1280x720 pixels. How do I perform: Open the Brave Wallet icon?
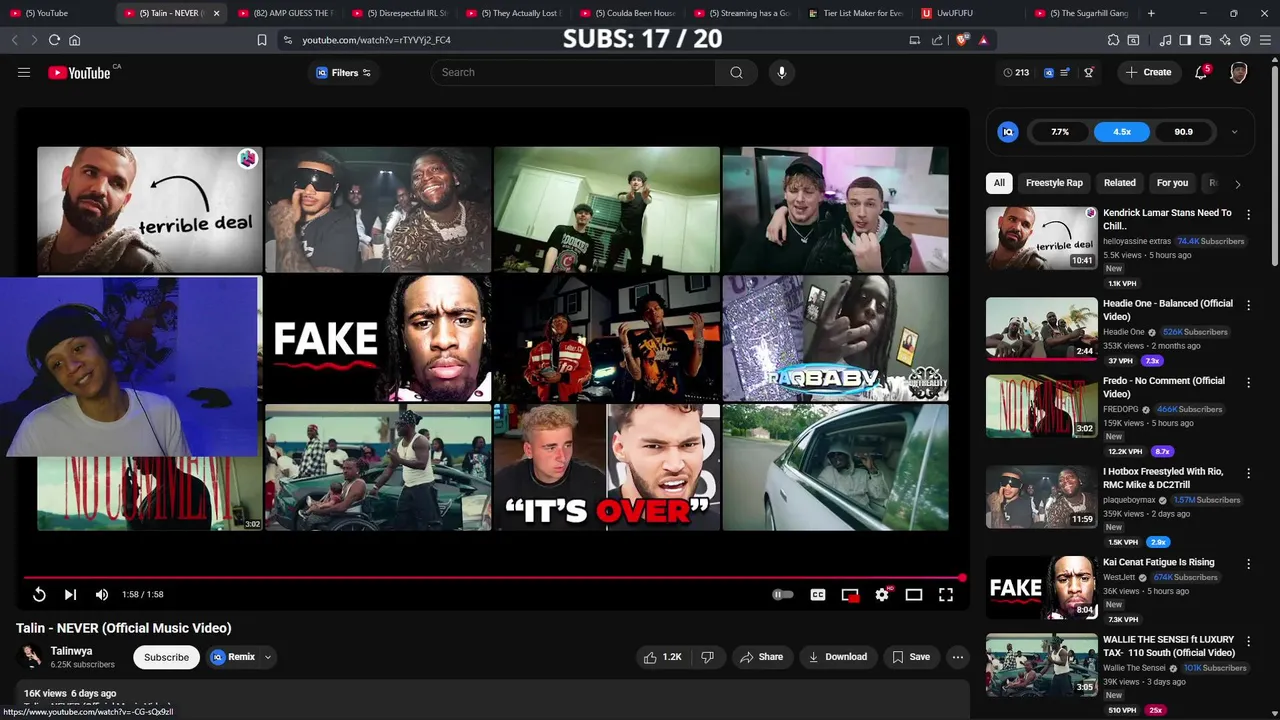pyautogui.click(x=1205, y=40)
